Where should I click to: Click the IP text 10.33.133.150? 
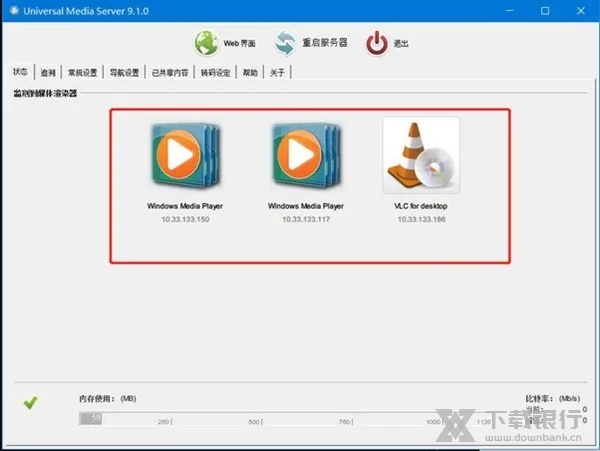point(186,219)
